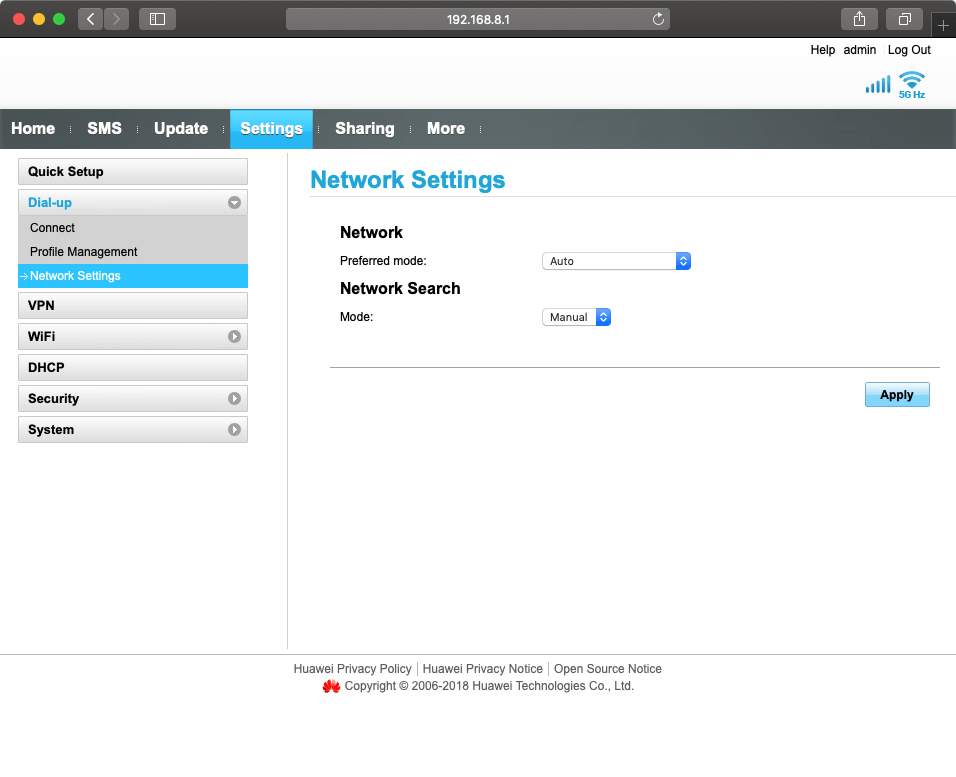Screen dimensions: 956x777
Task: Open the Preferred mode dropdown
Action: click(x=616, y=261)
